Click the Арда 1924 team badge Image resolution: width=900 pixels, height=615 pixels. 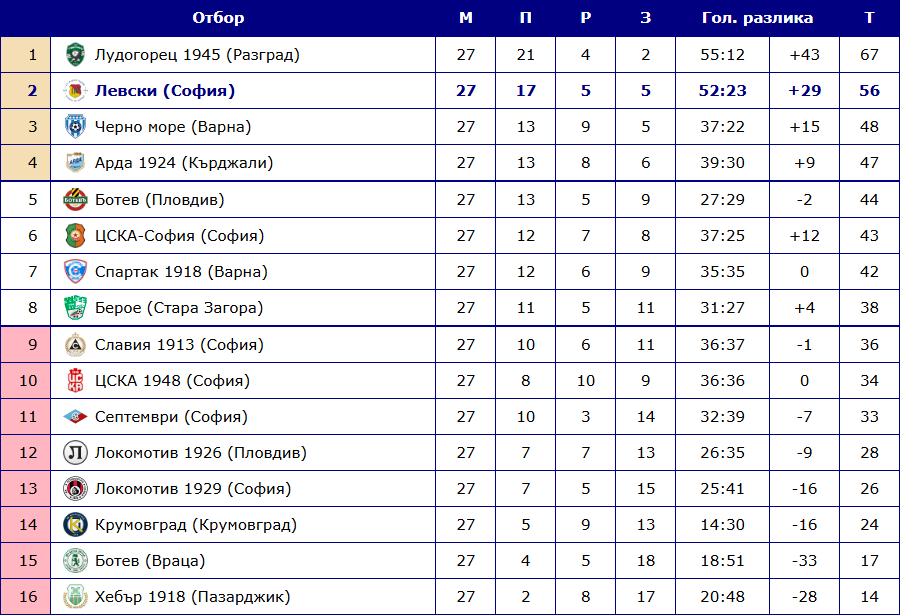[75, 163]
